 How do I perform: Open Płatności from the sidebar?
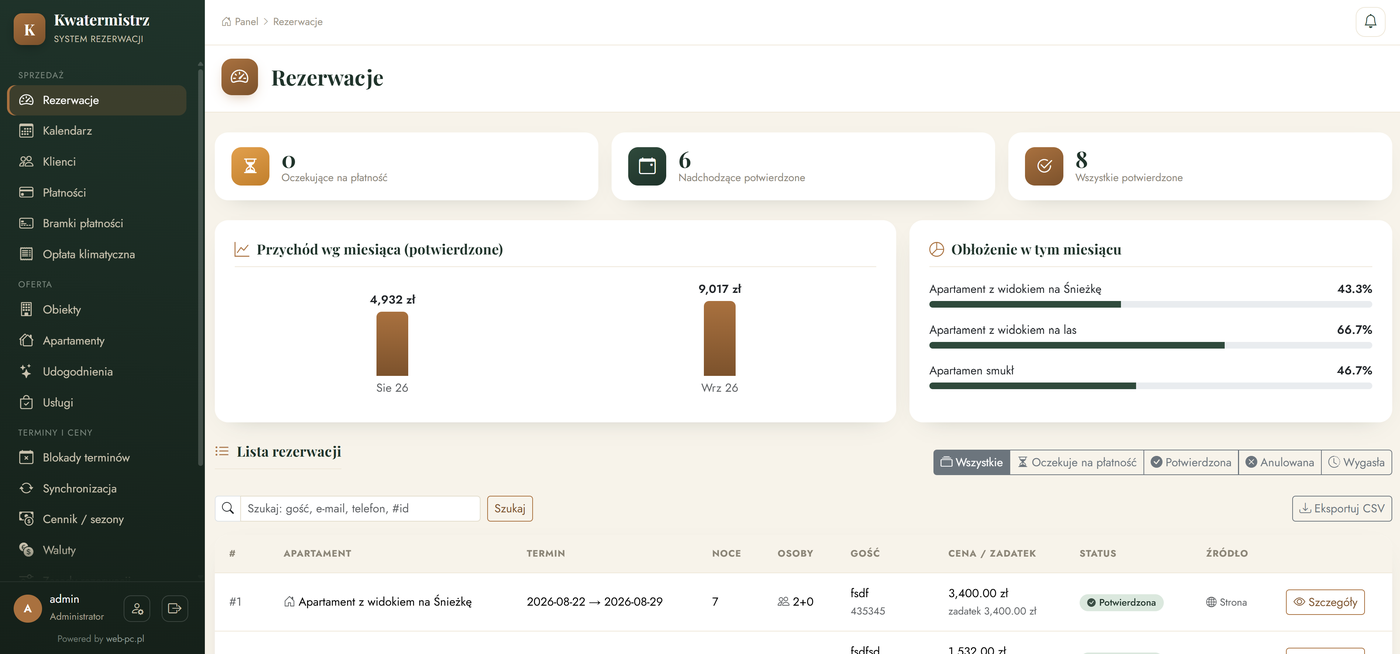pyautogui.click(x=97, y=193)
